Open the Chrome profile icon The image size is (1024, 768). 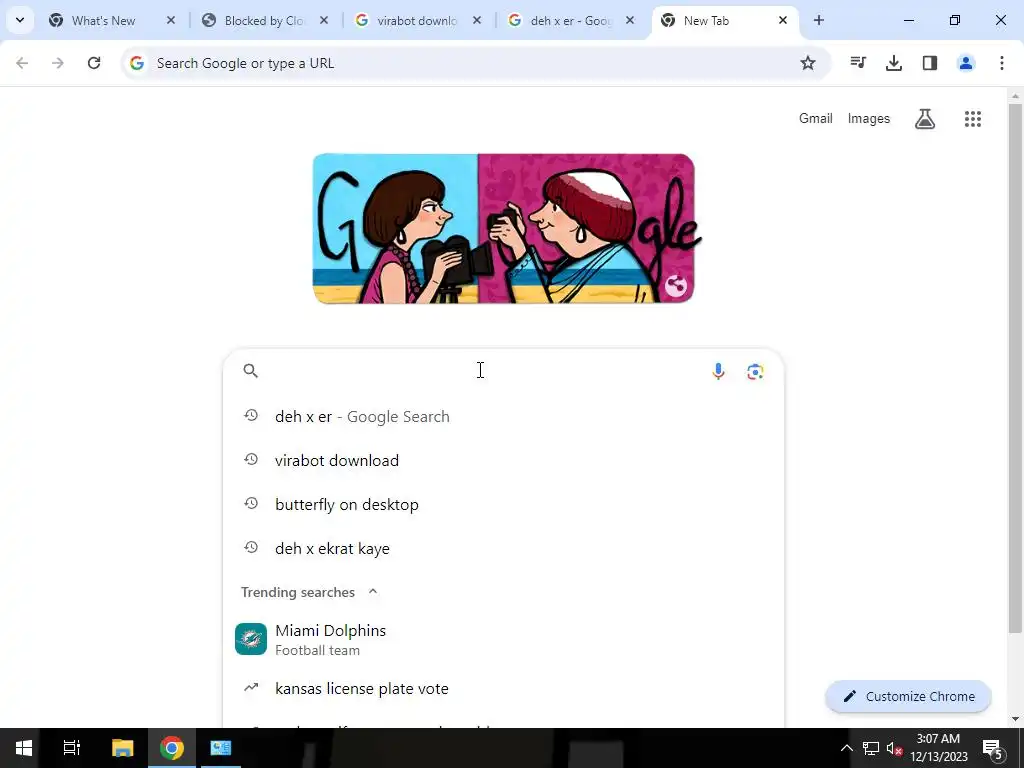(965, 63)
